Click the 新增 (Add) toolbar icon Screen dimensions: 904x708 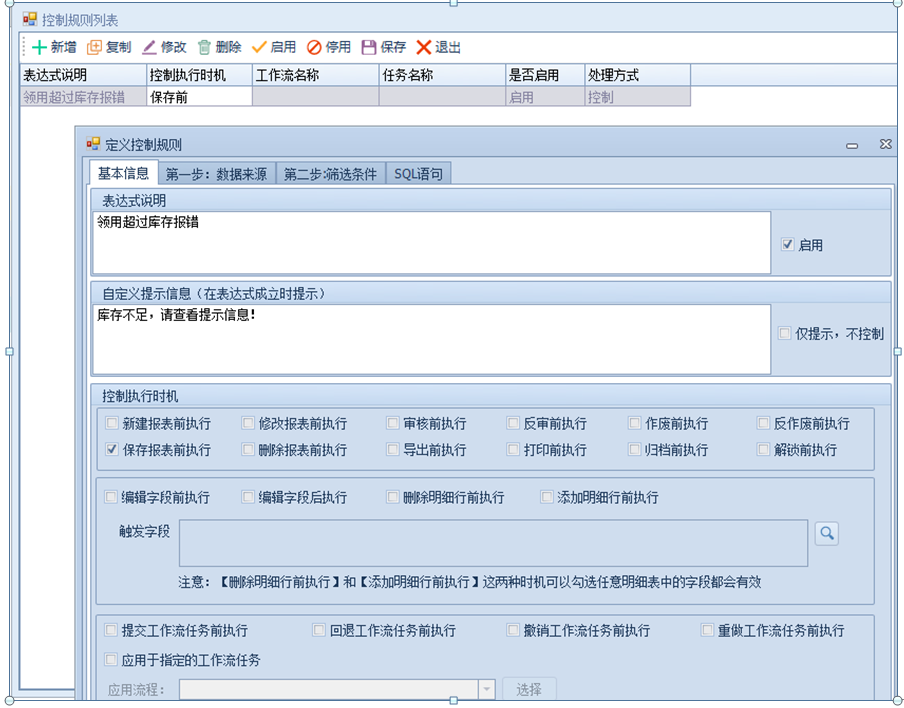[x=40, y=47]
